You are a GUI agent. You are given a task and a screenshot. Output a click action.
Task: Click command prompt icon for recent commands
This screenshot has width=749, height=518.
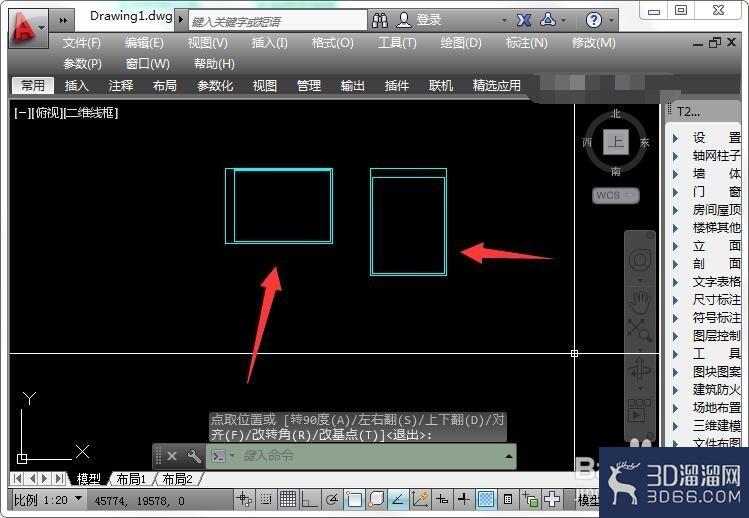point(218,456)
